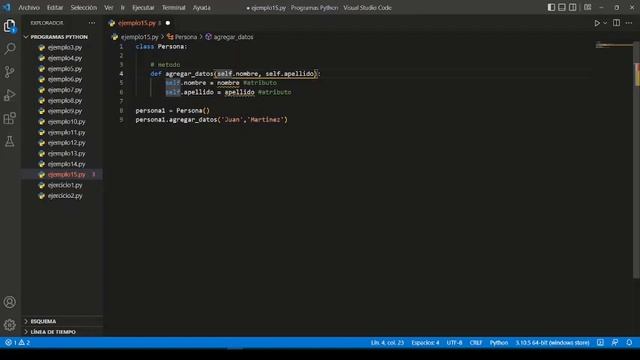
Task: Open the Testing flask view
Action: [x=10, y=142]
